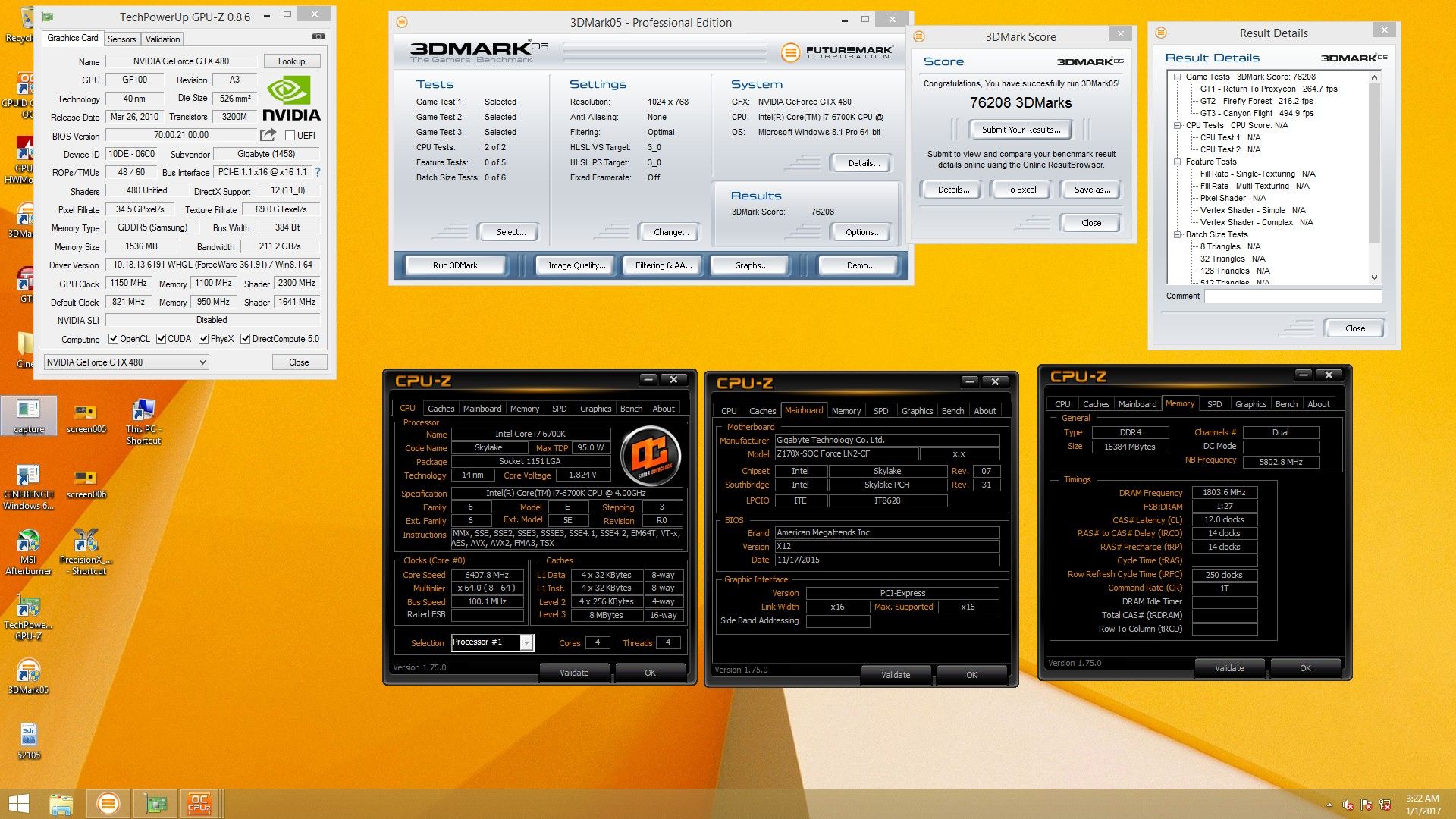Collapse the Game Tests tree node
Viewport: 1456px width, 819px height.
(x=1177, y=77)
